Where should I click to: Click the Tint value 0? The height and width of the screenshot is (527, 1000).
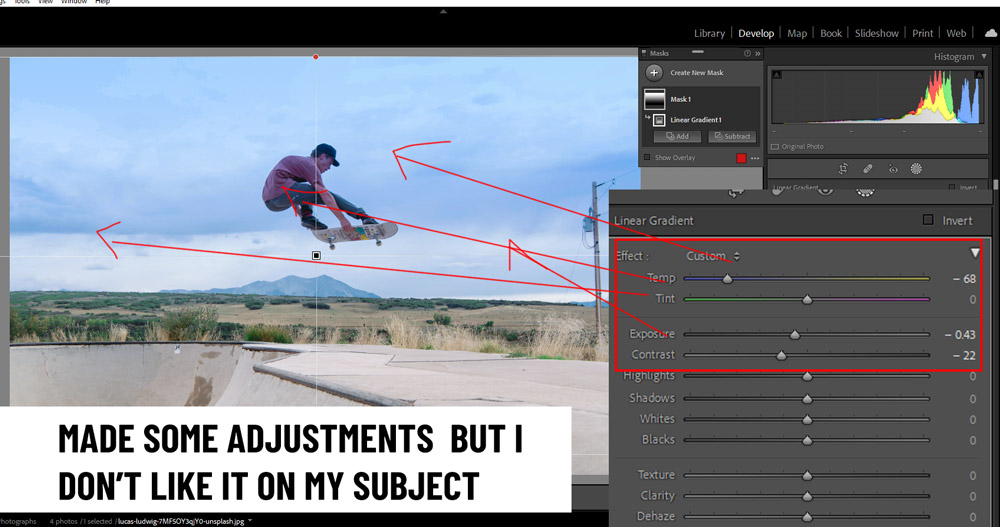[973, 299]
